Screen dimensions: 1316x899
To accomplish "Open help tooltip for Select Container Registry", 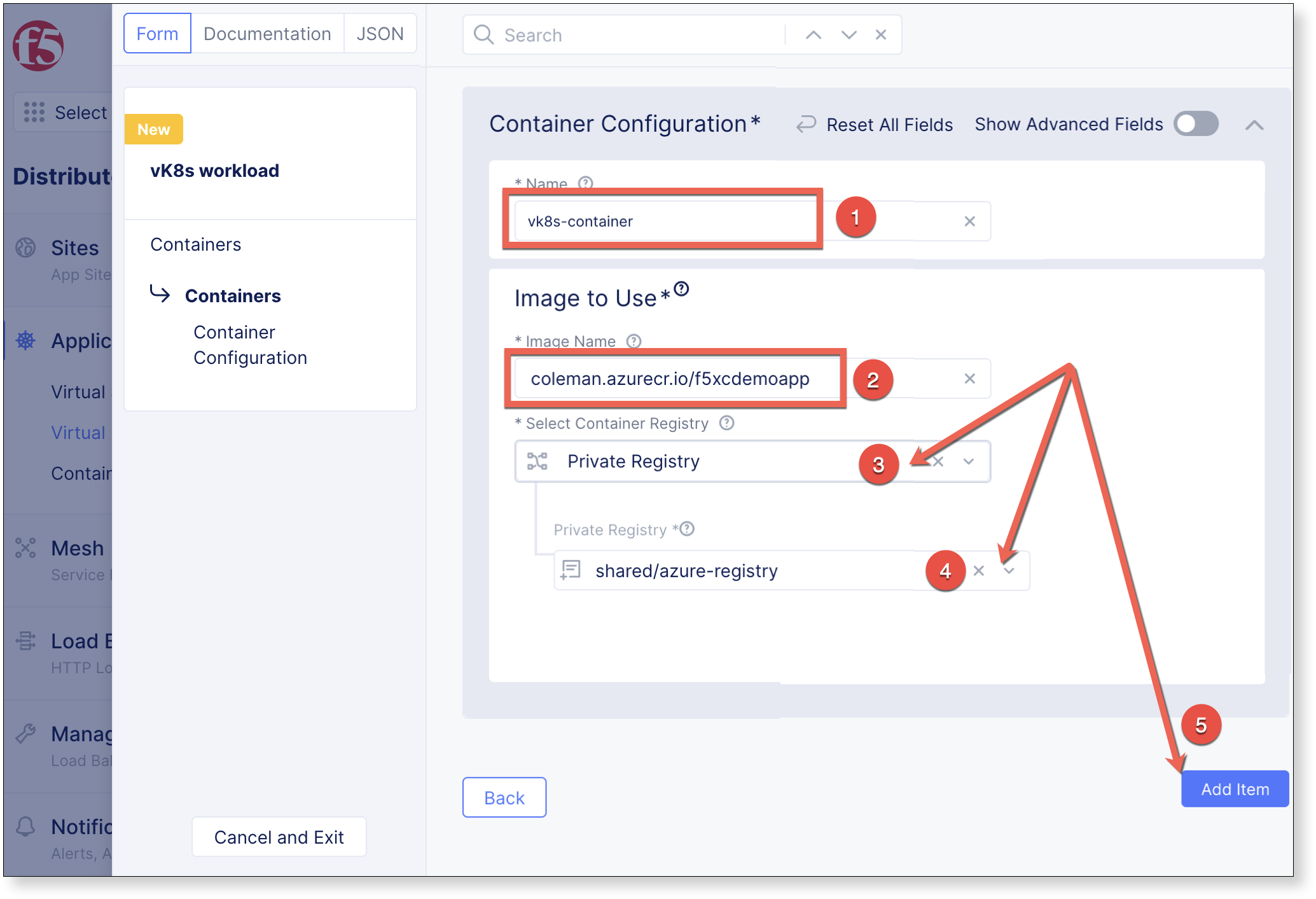I will tap(727, 423).
